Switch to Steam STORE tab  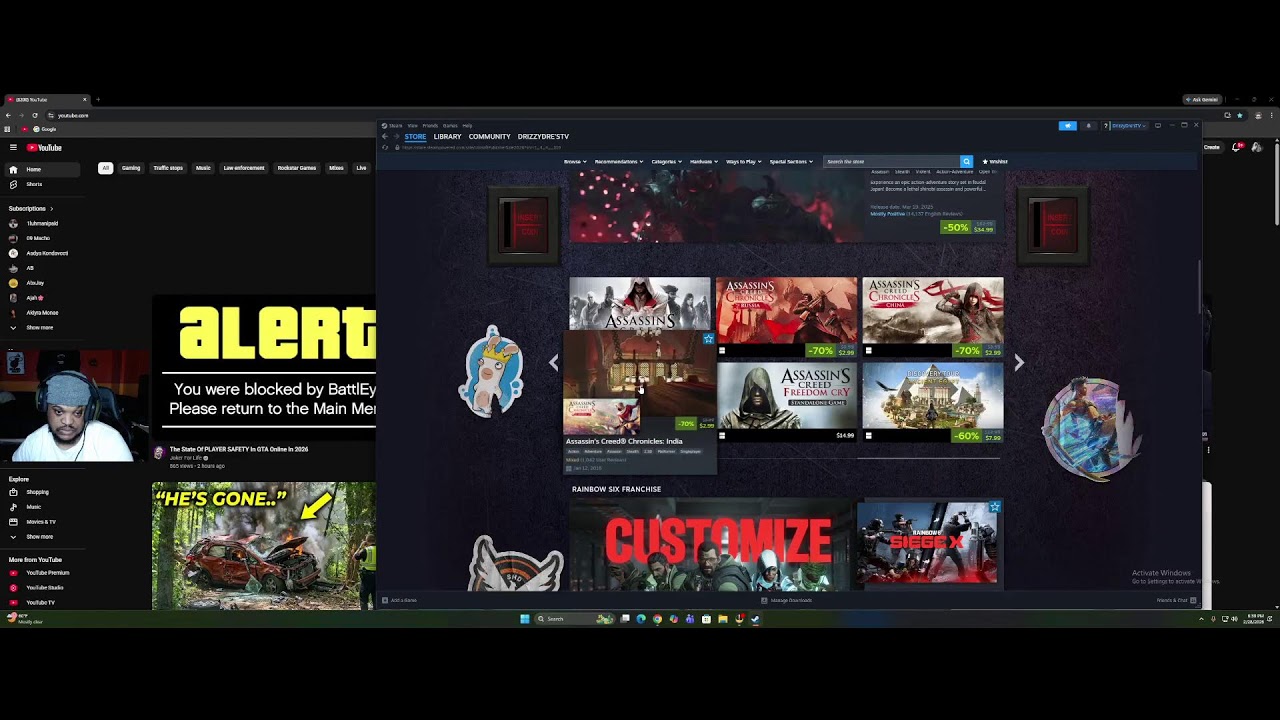pyautogui.click(x=415, y=137)
